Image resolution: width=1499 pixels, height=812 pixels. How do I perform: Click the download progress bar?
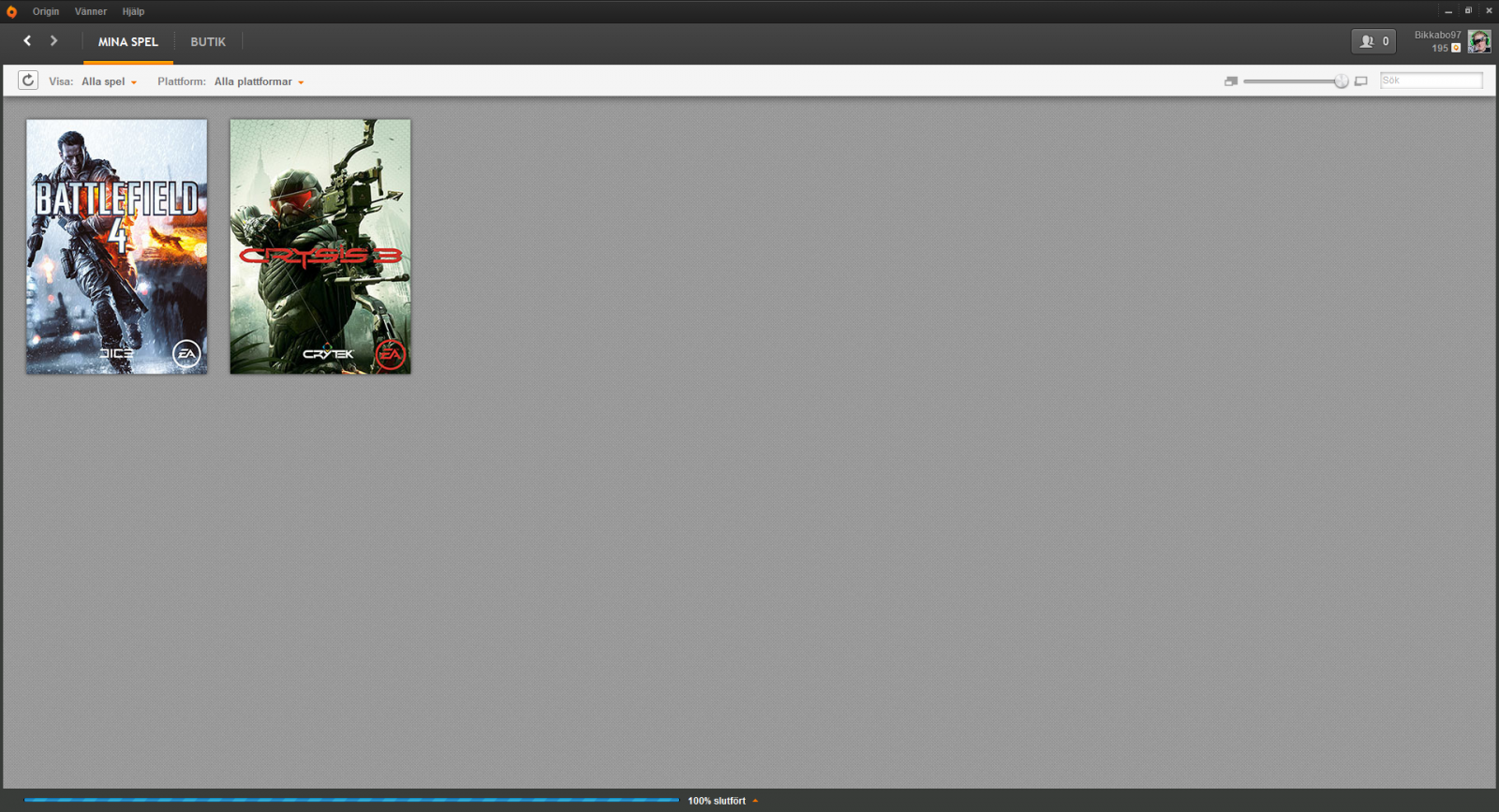pos(351,800)
